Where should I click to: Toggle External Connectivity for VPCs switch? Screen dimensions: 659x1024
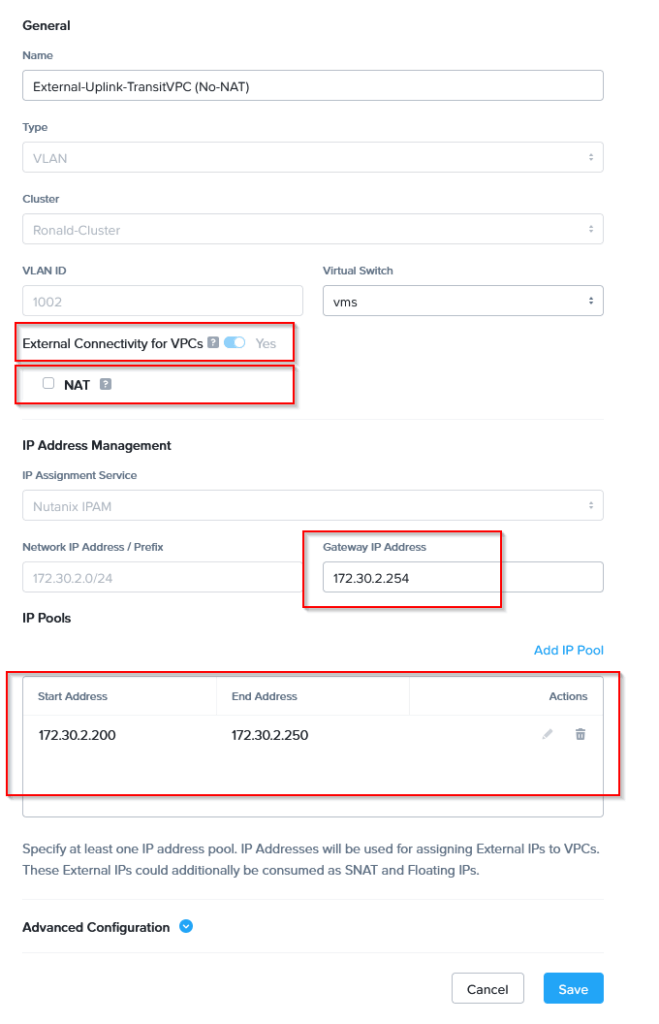click(x=235, y=343)
